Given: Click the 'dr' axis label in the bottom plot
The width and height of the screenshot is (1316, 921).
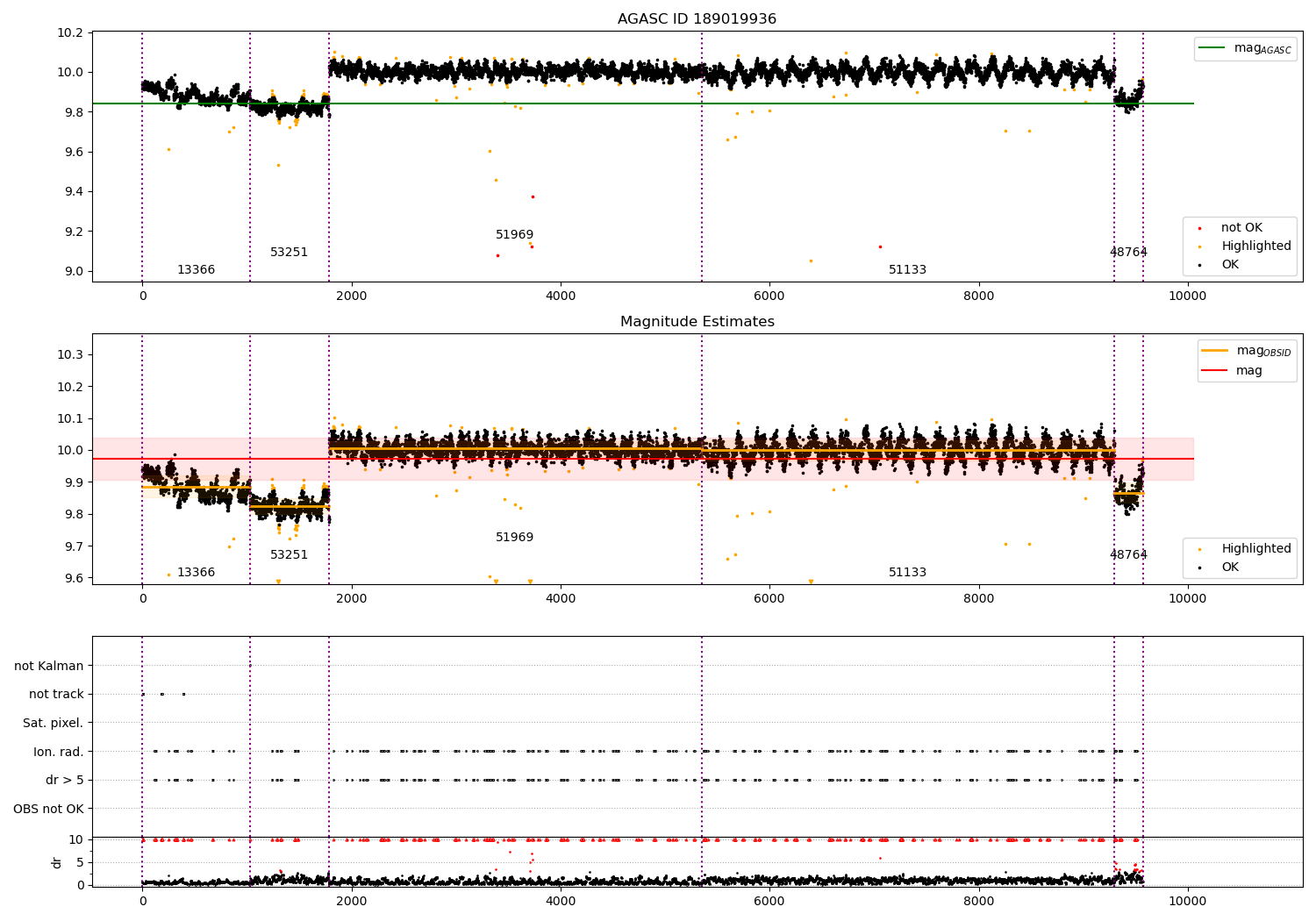Looking at the screenshot, I should [57, 862].
